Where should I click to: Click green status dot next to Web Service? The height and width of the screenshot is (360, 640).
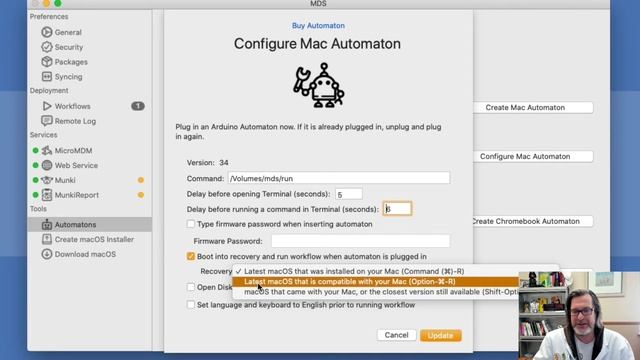36,165
